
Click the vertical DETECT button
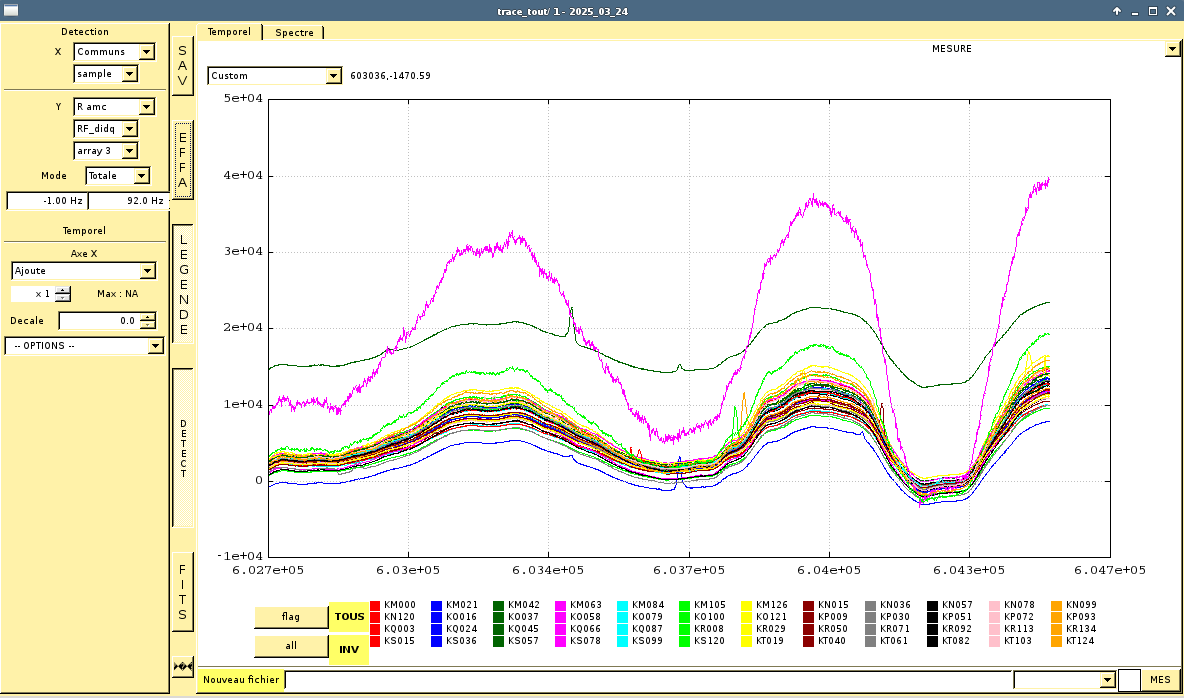coord(183,448)
